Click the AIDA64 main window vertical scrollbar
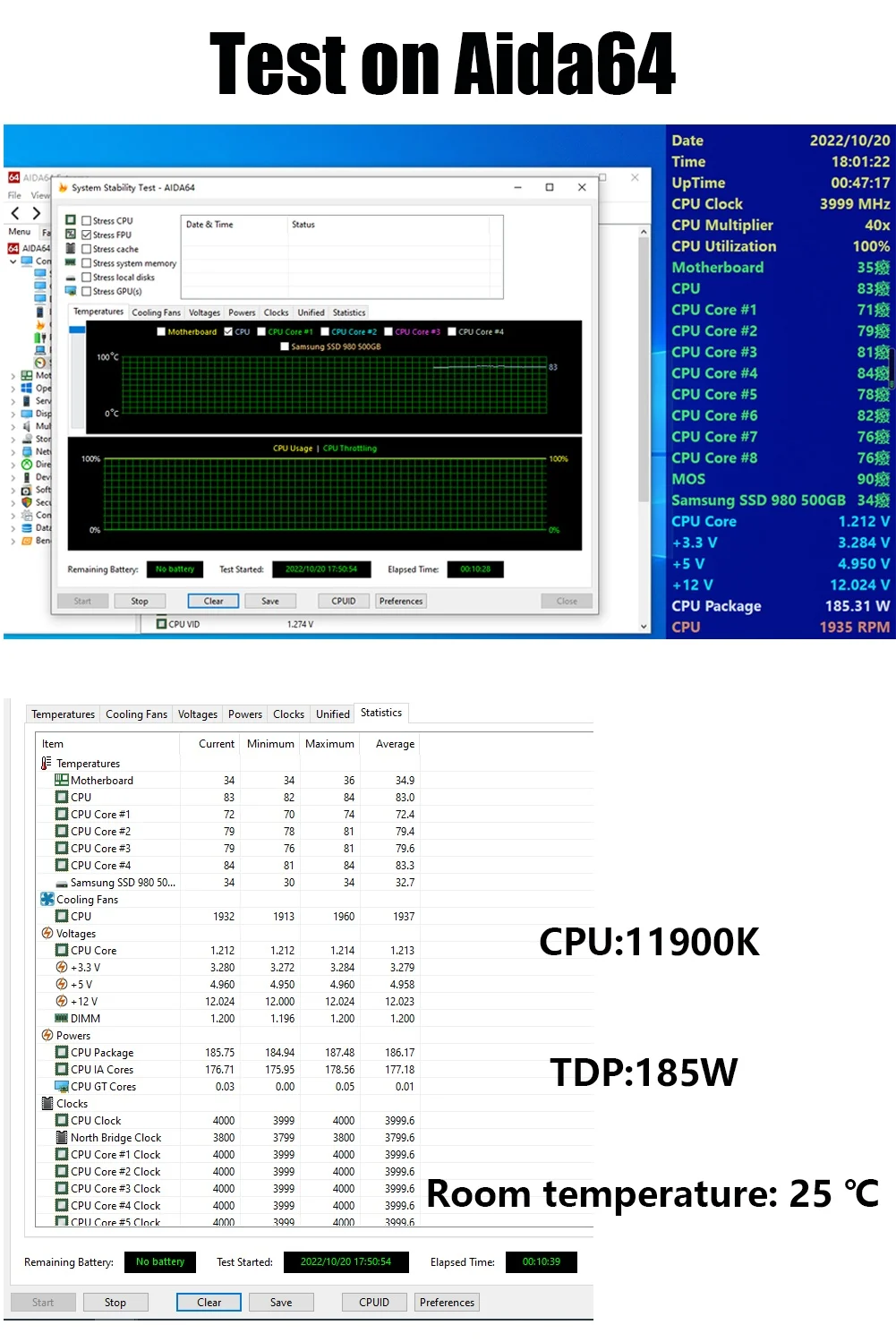This screenshot has width=896, height=1342. (x=643, y=403)
